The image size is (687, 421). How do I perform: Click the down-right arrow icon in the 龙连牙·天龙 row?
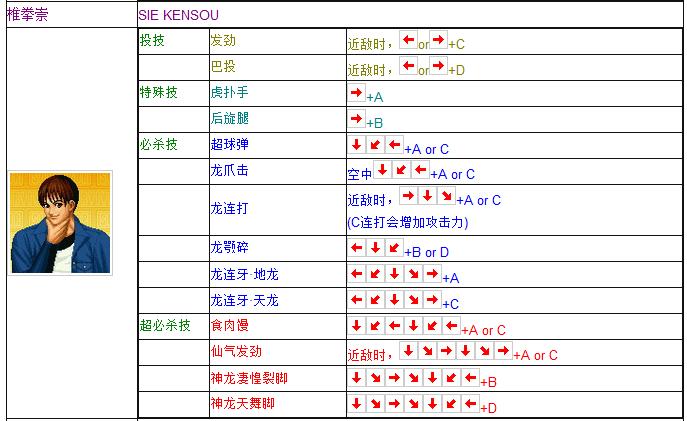(414, 299)
